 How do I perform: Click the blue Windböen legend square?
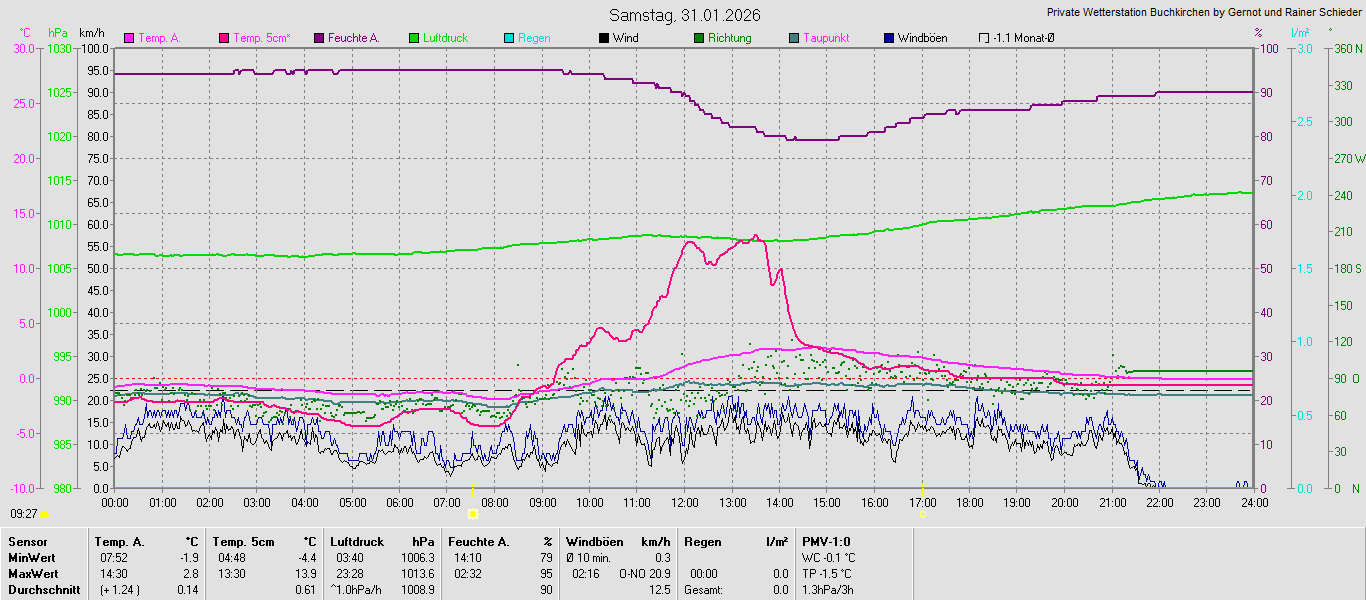889,38
